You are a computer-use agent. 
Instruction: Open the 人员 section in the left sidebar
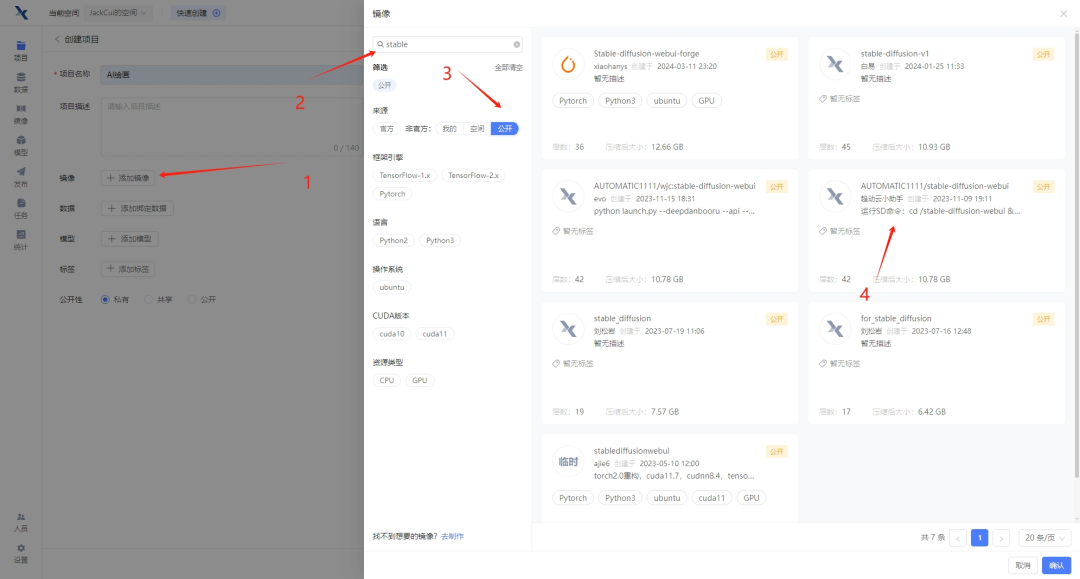click(21, 523)
